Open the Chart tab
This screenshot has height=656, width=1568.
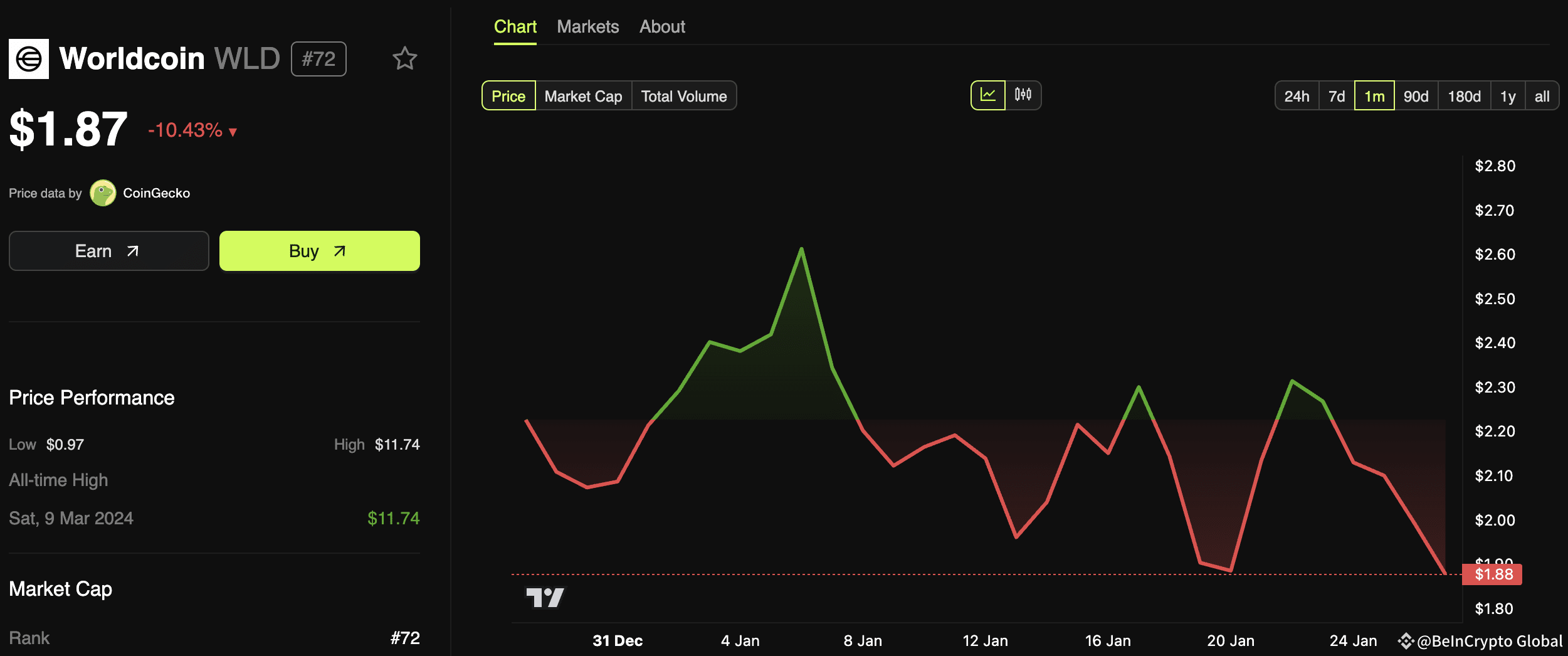[x=515, y=27]
